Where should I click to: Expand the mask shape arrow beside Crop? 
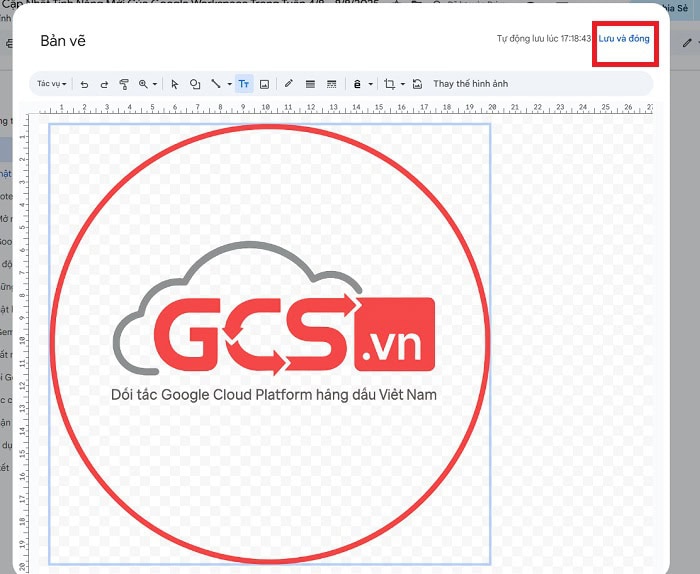[x=402, y=84]
